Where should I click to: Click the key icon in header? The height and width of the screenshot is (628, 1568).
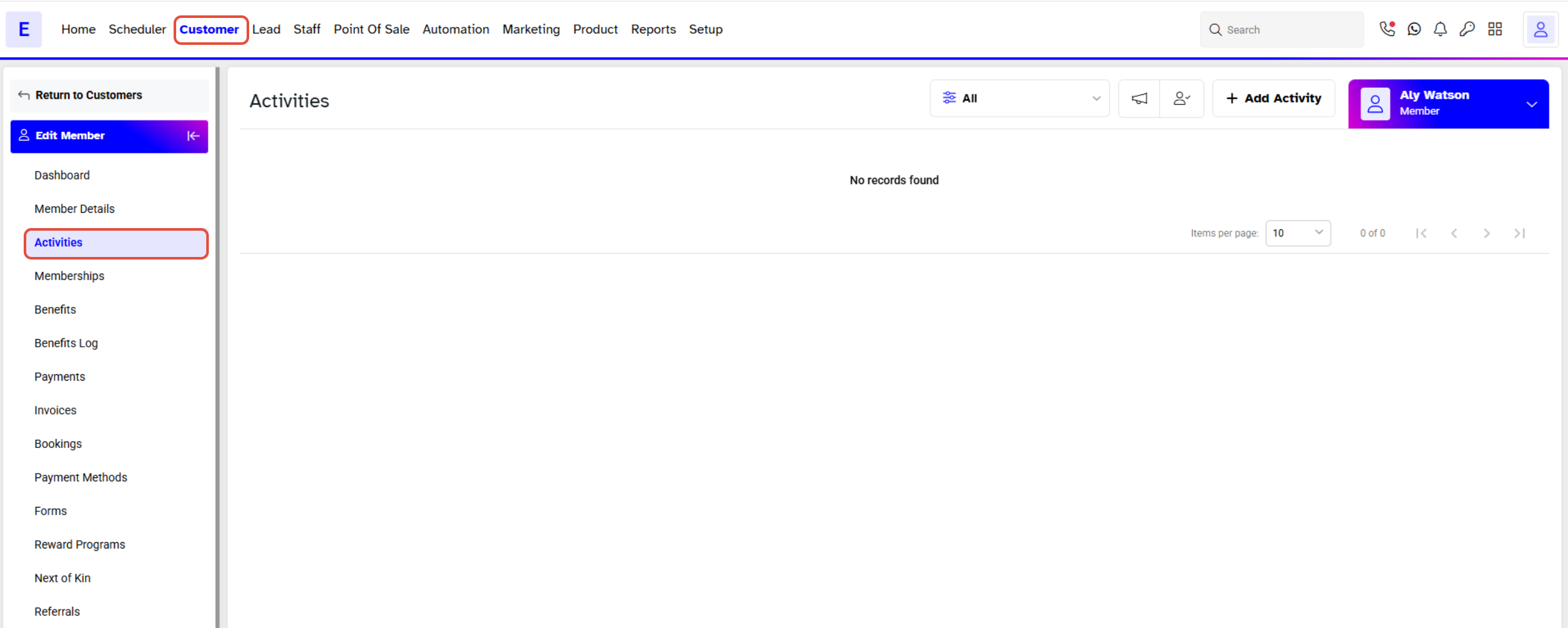[1467, 29]
